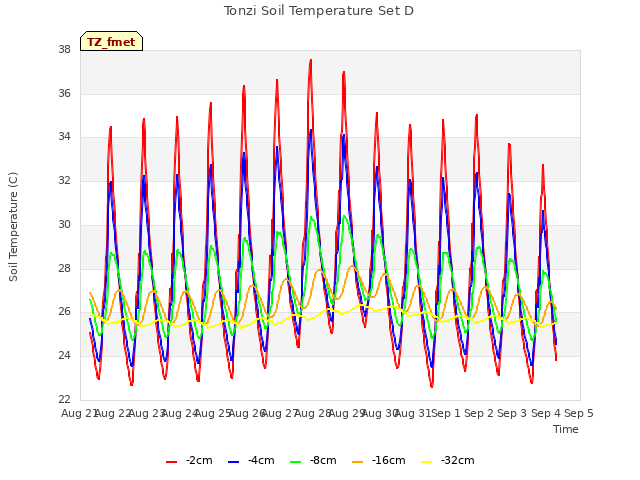The image size is (640, 480).
Task: Click the Aug 28 x-axis tick label
Action: 313,413
